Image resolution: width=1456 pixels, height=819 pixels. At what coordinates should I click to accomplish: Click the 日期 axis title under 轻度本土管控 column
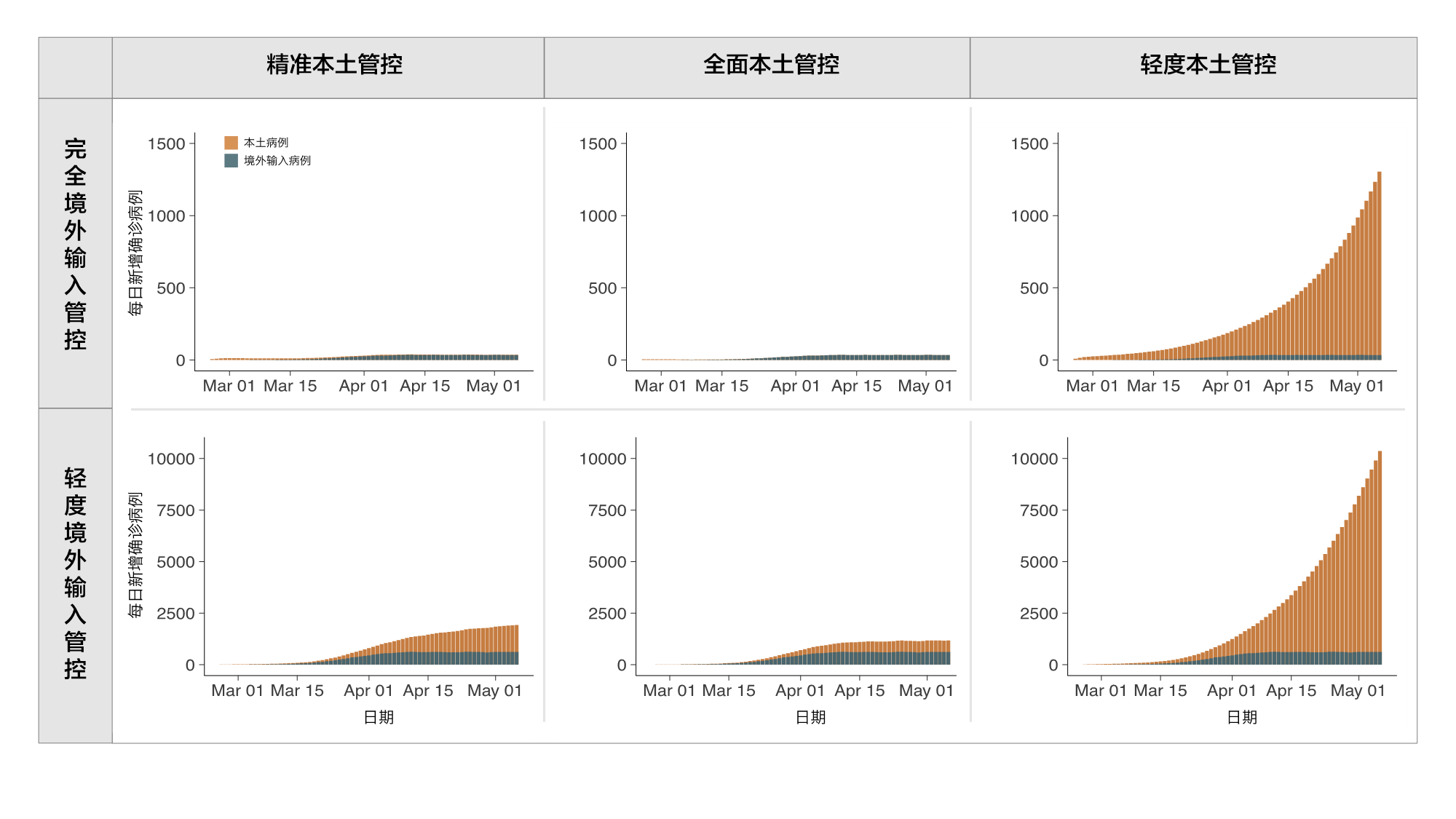point(1242,717)
